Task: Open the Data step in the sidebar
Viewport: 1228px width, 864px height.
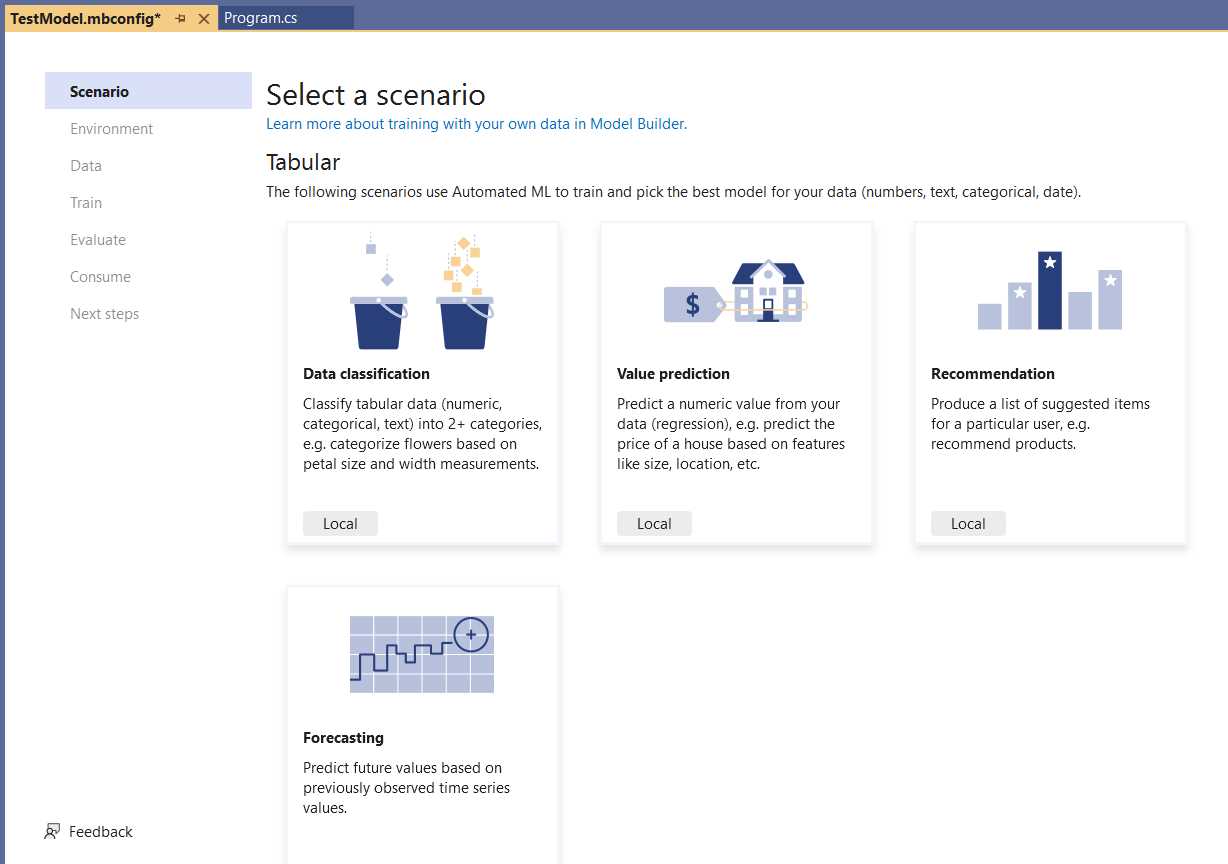Action: click(85, 165)
